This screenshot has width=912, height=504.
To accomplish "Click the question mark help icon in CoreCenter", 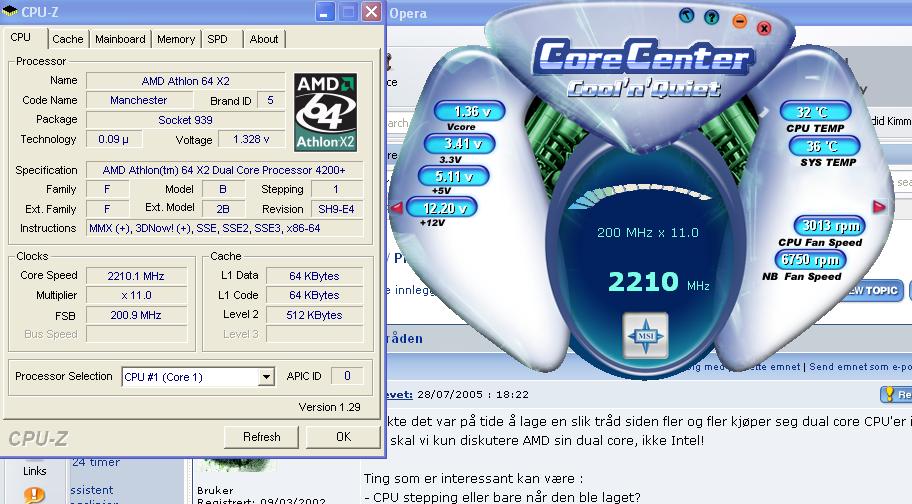I will tap(712, 17).
